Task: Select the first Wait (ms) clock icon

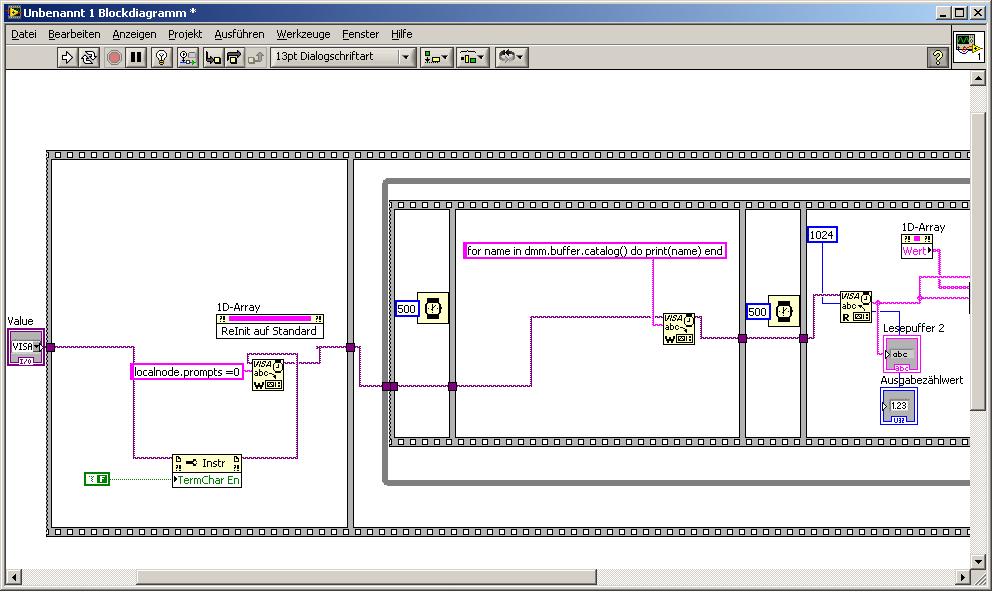Action: point(433,308)
